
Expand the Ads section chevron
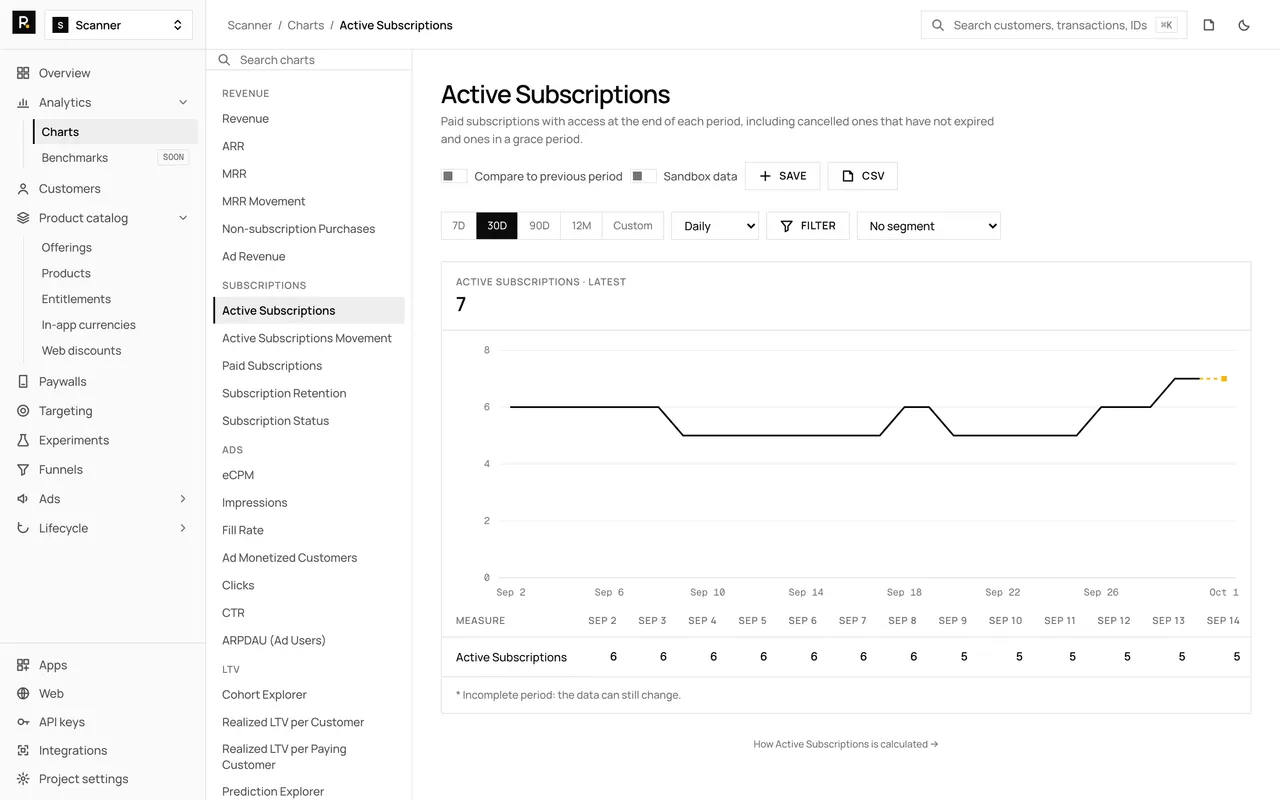[183, 499]
